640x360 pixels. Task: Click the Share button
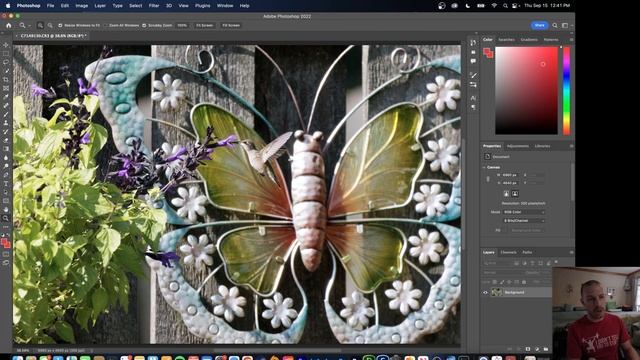539,25
